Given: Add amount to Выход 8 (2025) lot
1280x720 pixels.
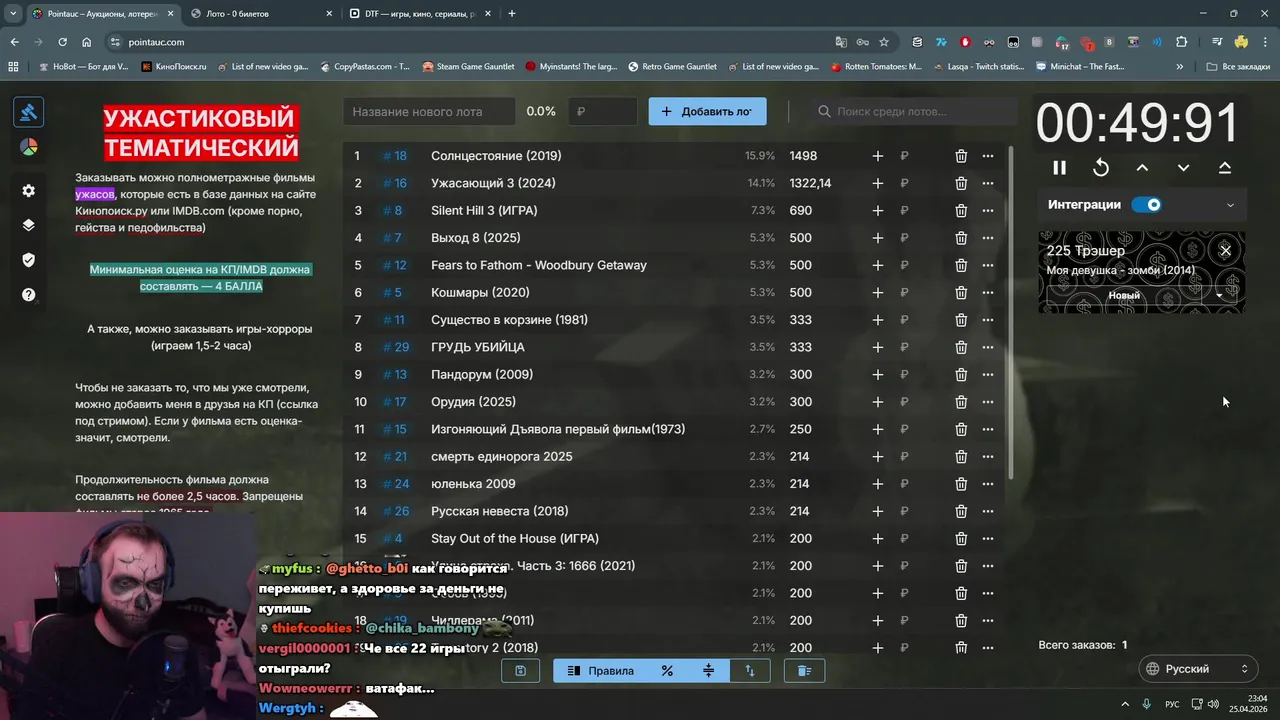Looking at the screenshot, I should pos(877,238).
